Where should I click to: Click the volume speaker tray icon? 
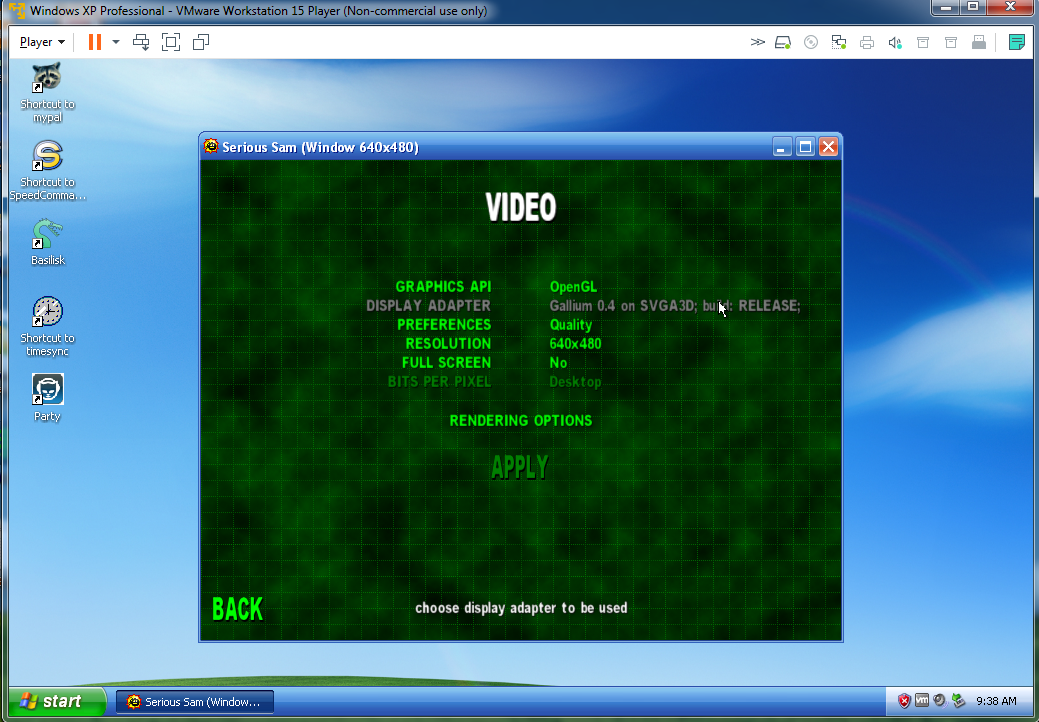coord(939,700)
